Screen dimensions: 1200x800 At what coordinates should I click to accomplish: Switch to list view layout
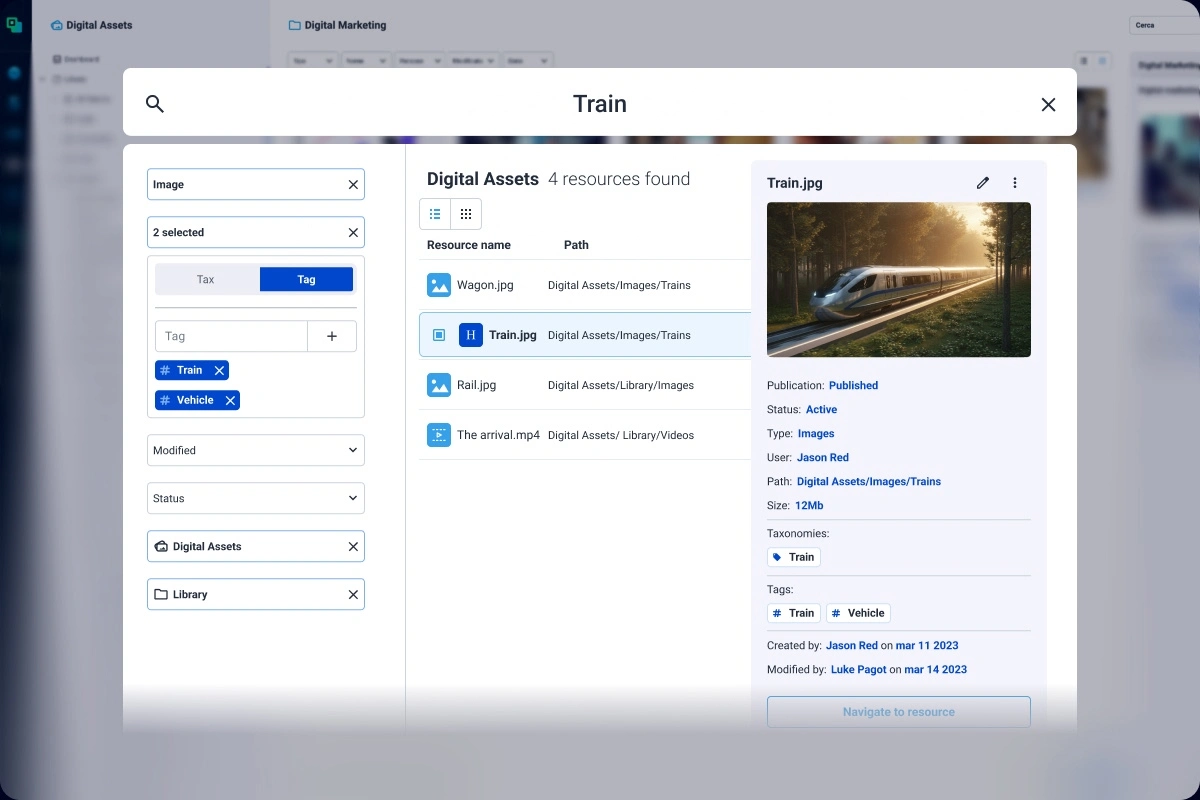coord(435,214)
